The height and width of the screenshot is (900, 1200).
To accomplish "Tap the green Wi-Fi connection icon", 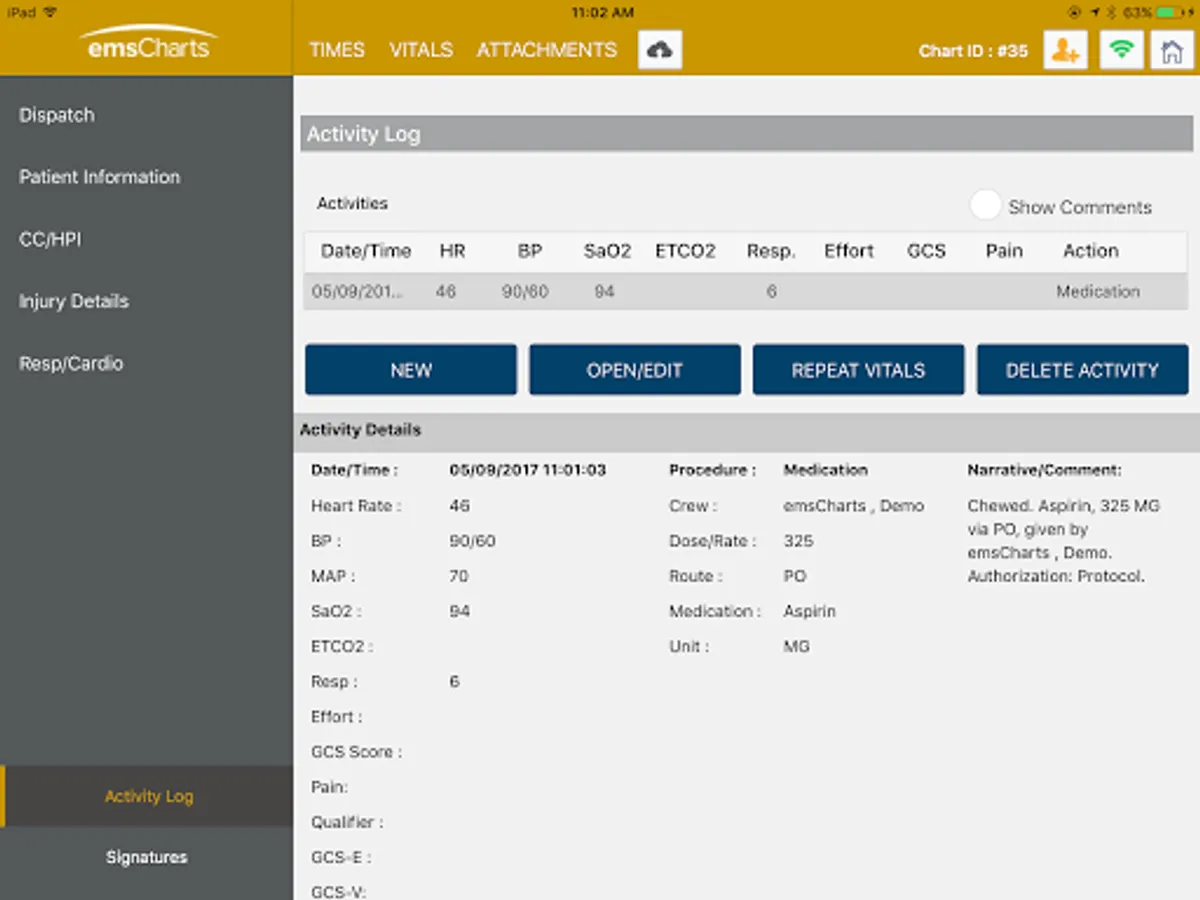I will 1122,50.
